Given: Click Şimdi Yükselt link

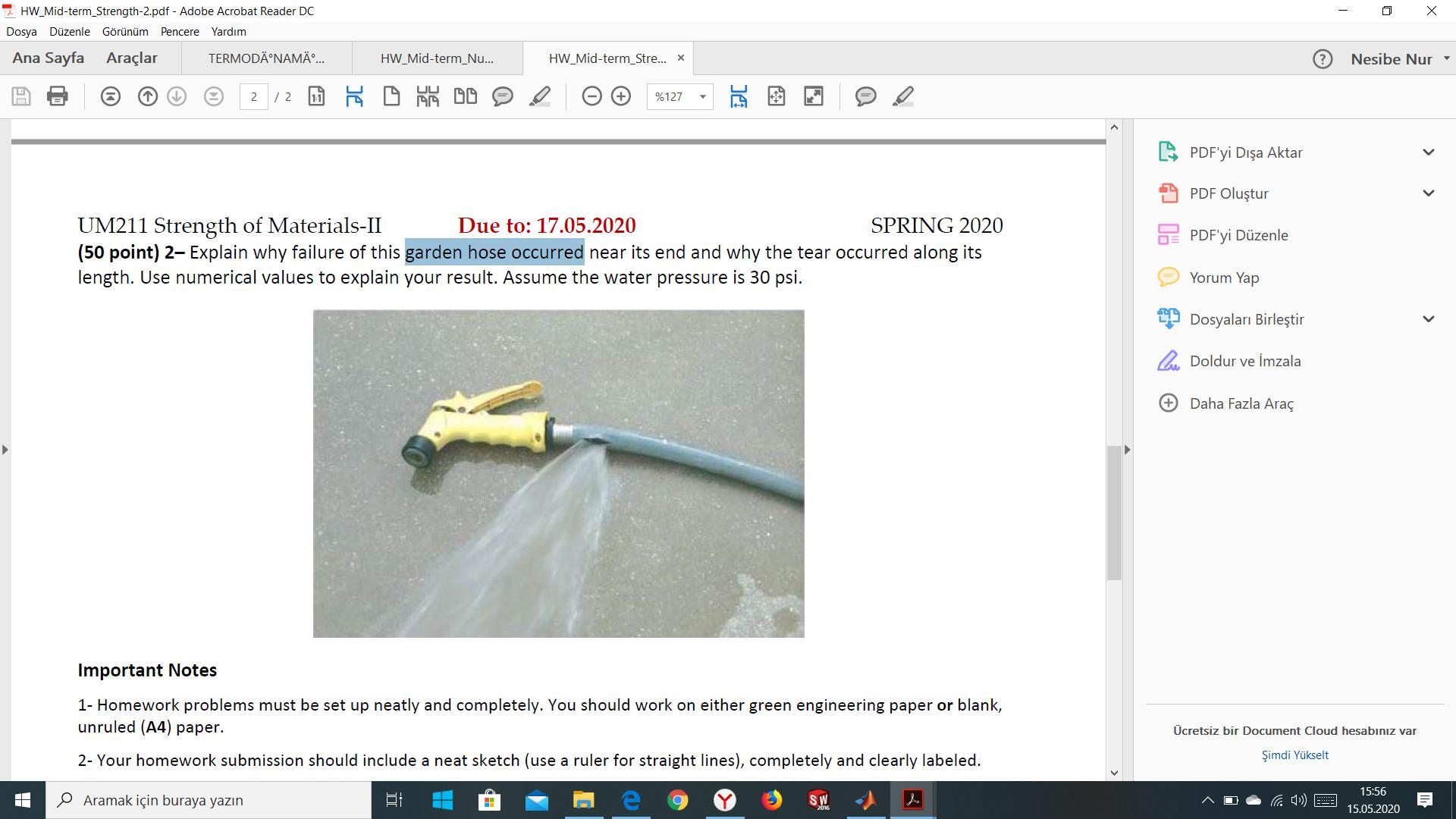Looking at the screenshot, I should (1294, 755).
